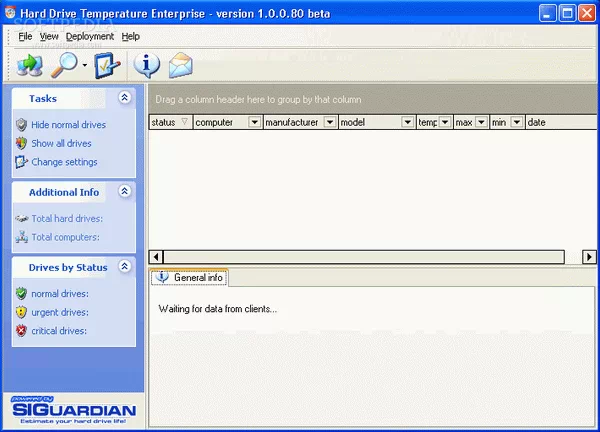
Task: Sort by the status column header
Action: (x=171, y=122)
